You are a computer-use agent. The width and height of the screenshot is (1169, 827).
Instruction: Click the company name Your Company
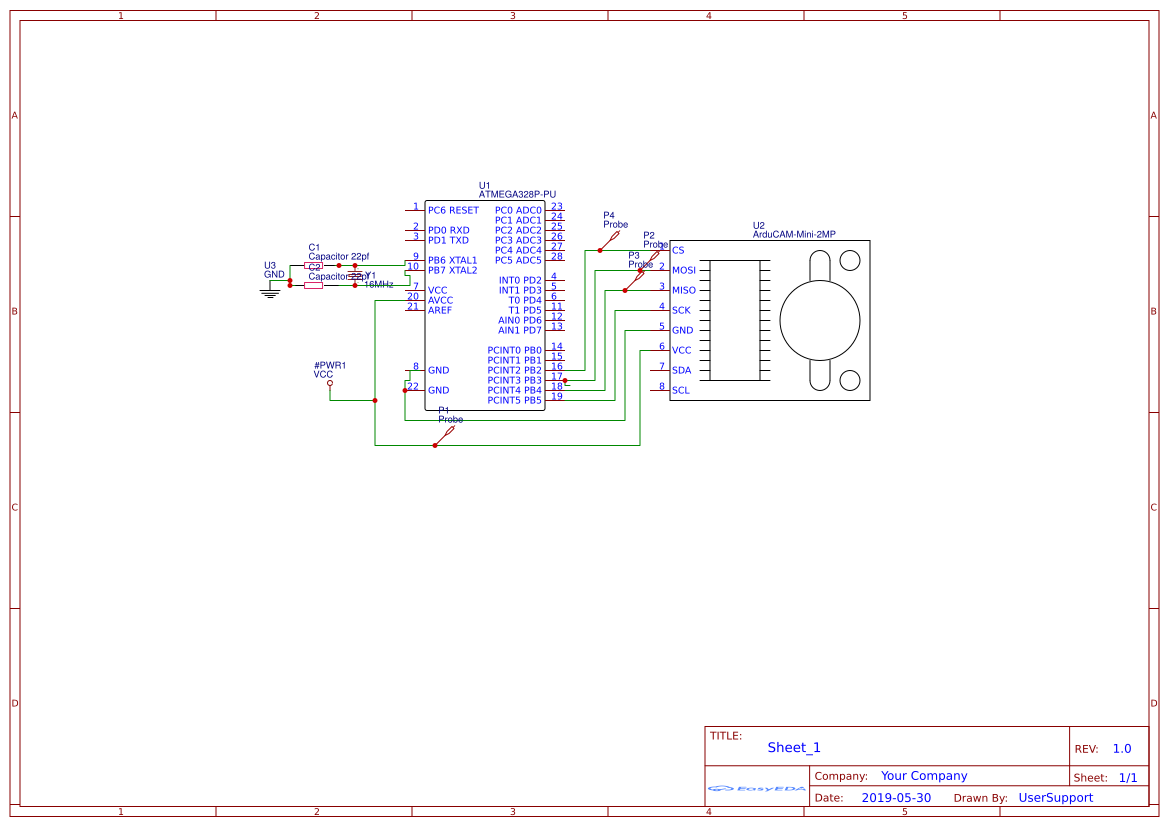pyautogui.click(x=924, y=775)
